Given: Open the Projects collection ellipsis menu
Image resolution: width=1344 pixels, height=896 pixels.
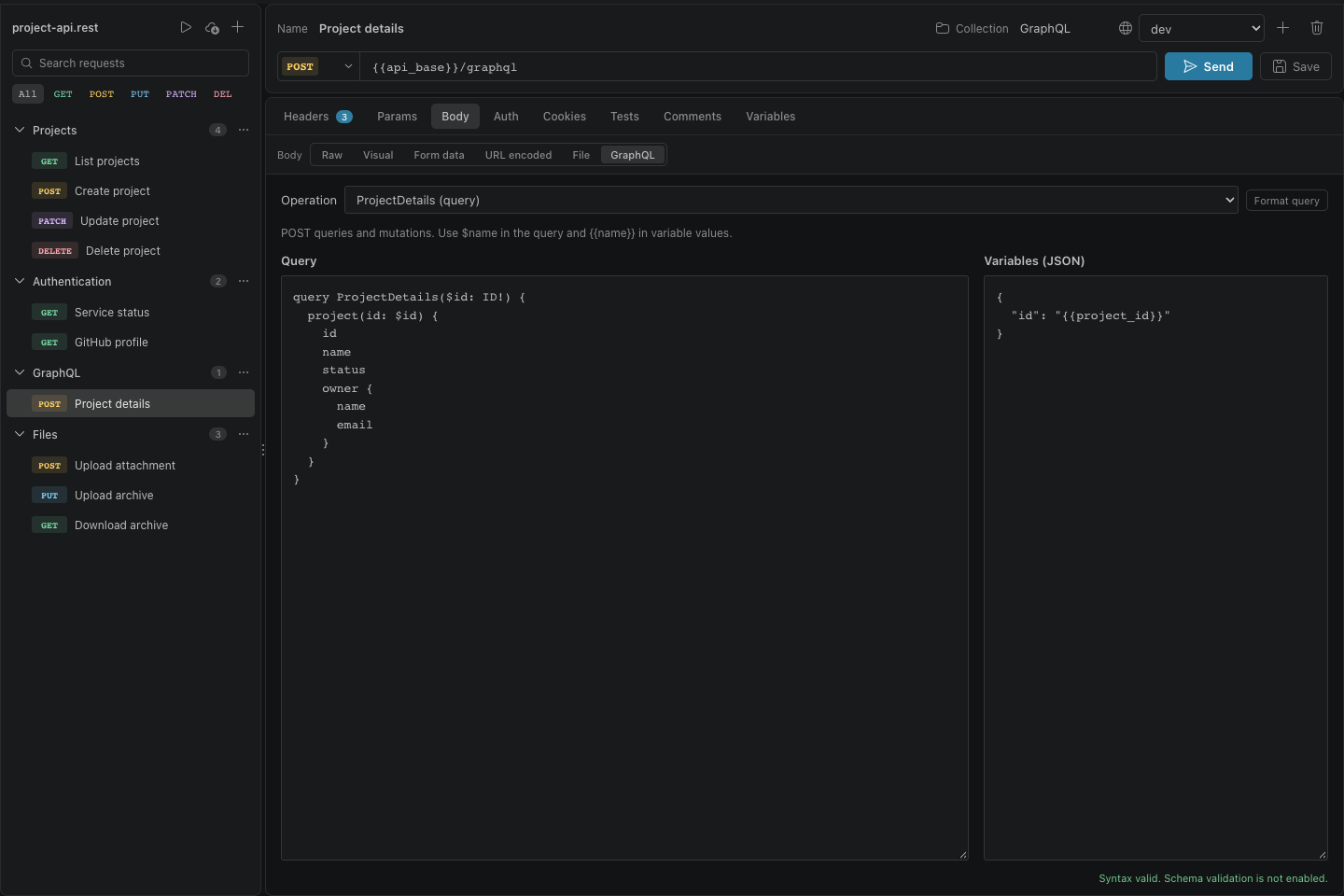Looking at the screenshot, I should click(244, 130).
